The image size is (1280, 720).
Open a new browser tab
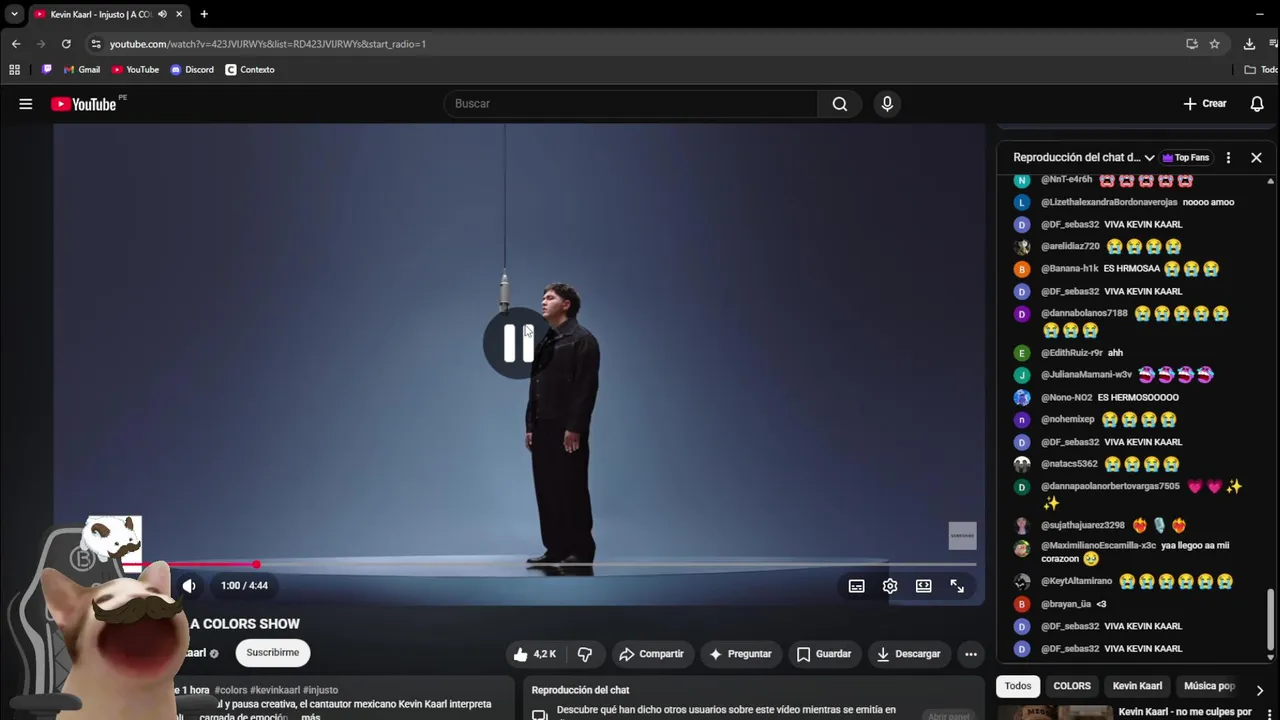(204, 14)
